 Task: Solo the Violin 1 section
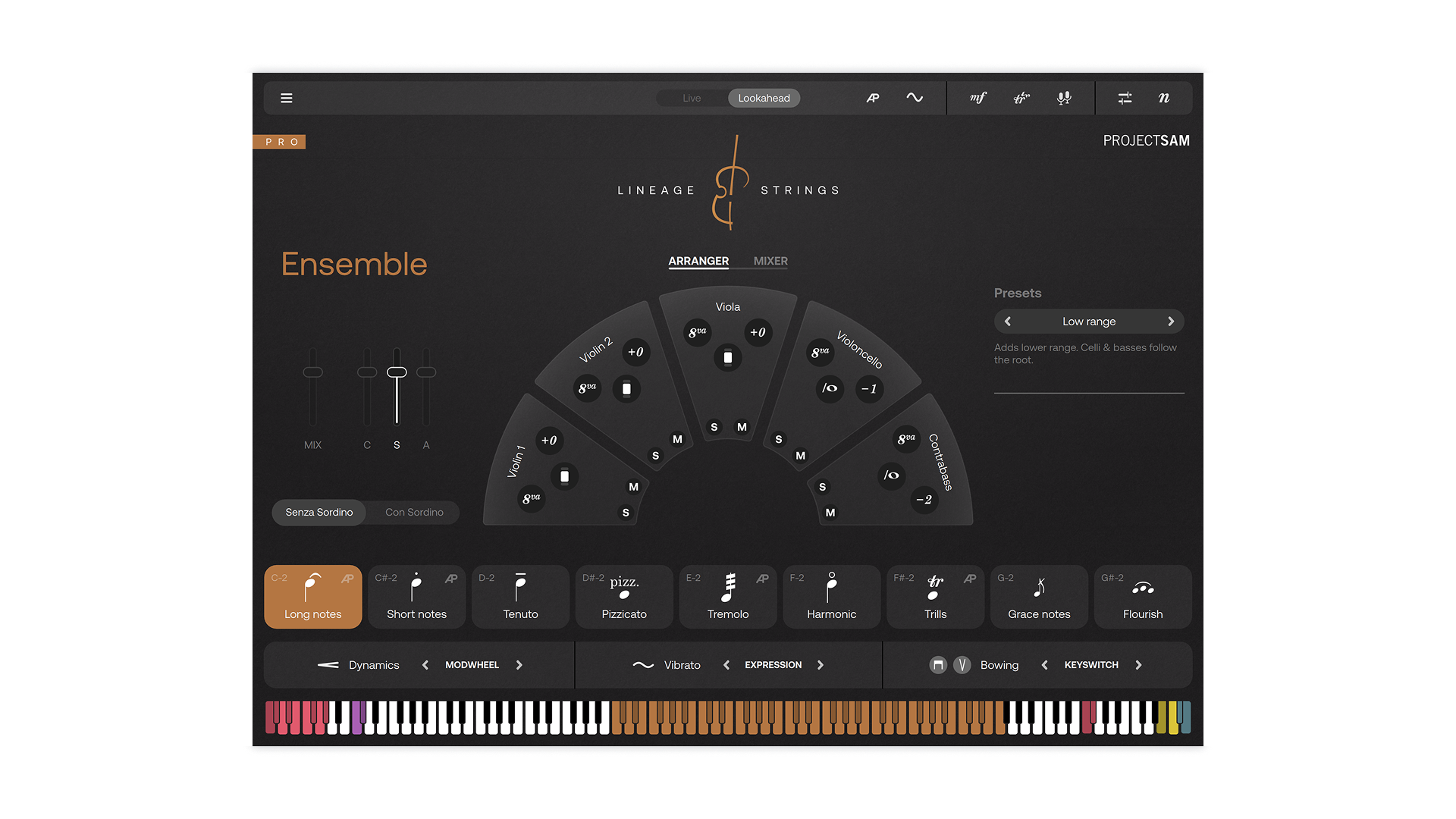pos(626,513)
